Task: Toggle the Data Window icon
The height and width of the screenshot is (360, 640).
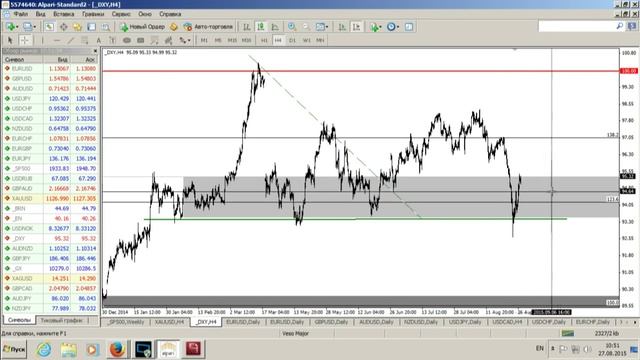Action: pos(64,27)
